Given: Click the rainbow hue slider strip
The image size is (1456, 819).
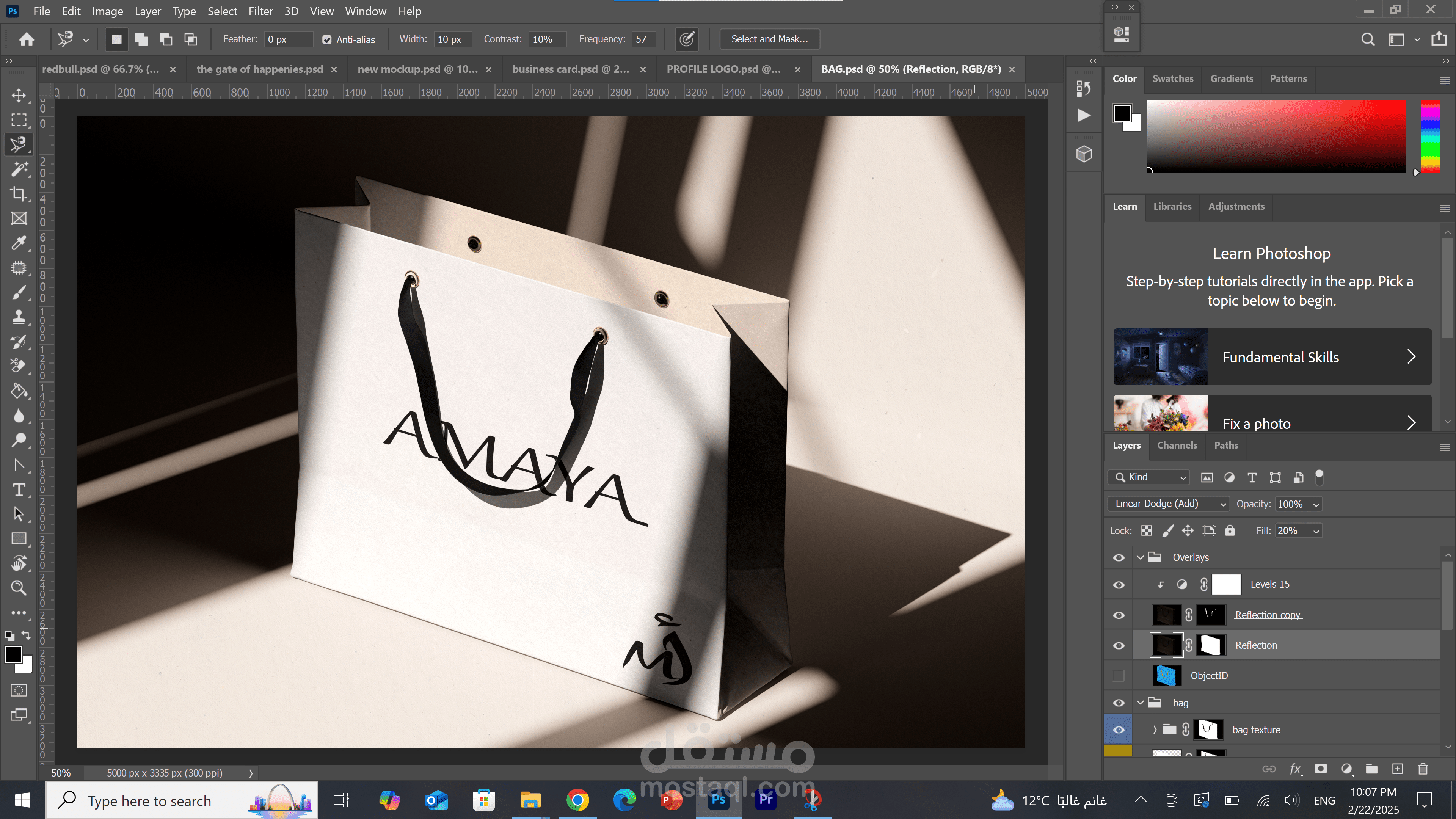Looking at the screenshot, I should pos(1430,137).
